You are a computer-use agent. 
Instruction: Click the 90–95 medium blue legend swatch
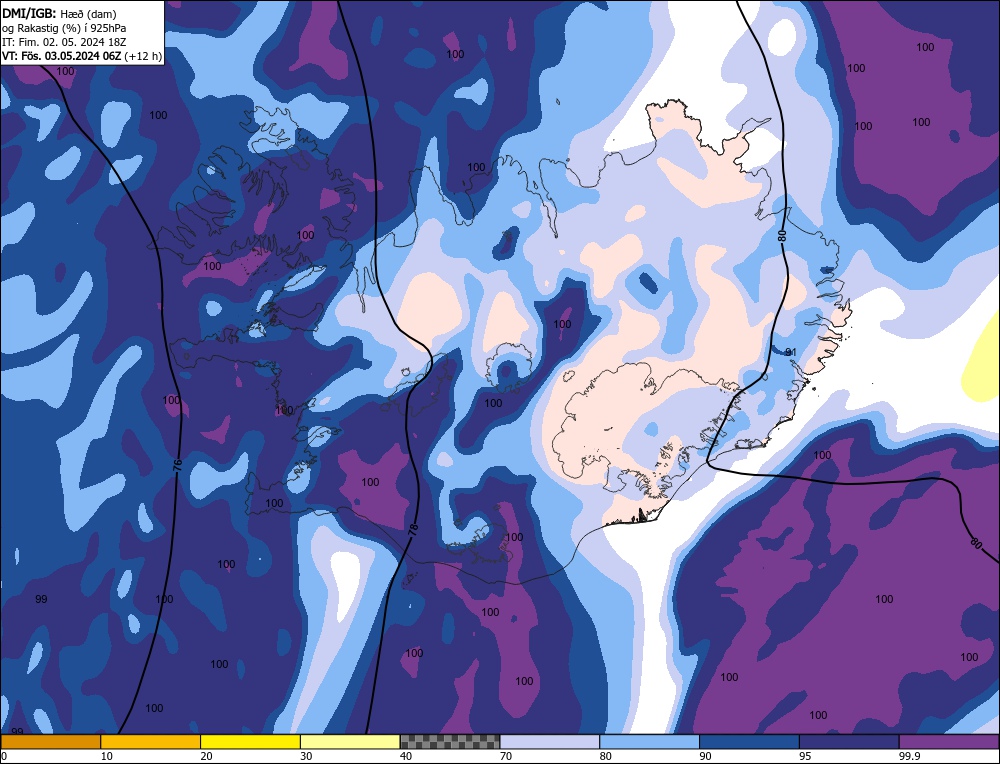click(749, 742)
